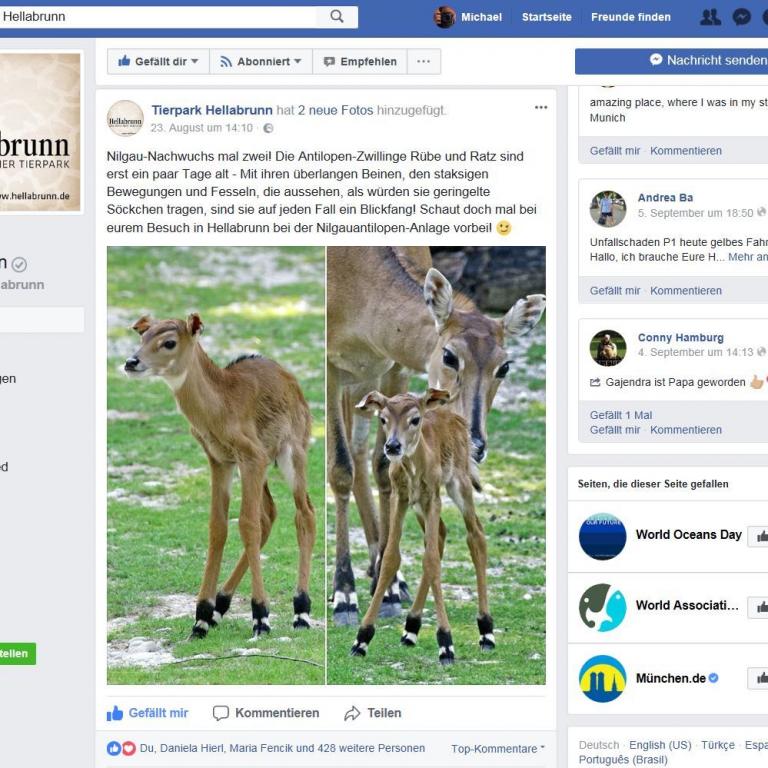The height and width of the screenshot is (768, 768).
Task: Open Messenger icon in top bar
Action: tap(741, 17)
